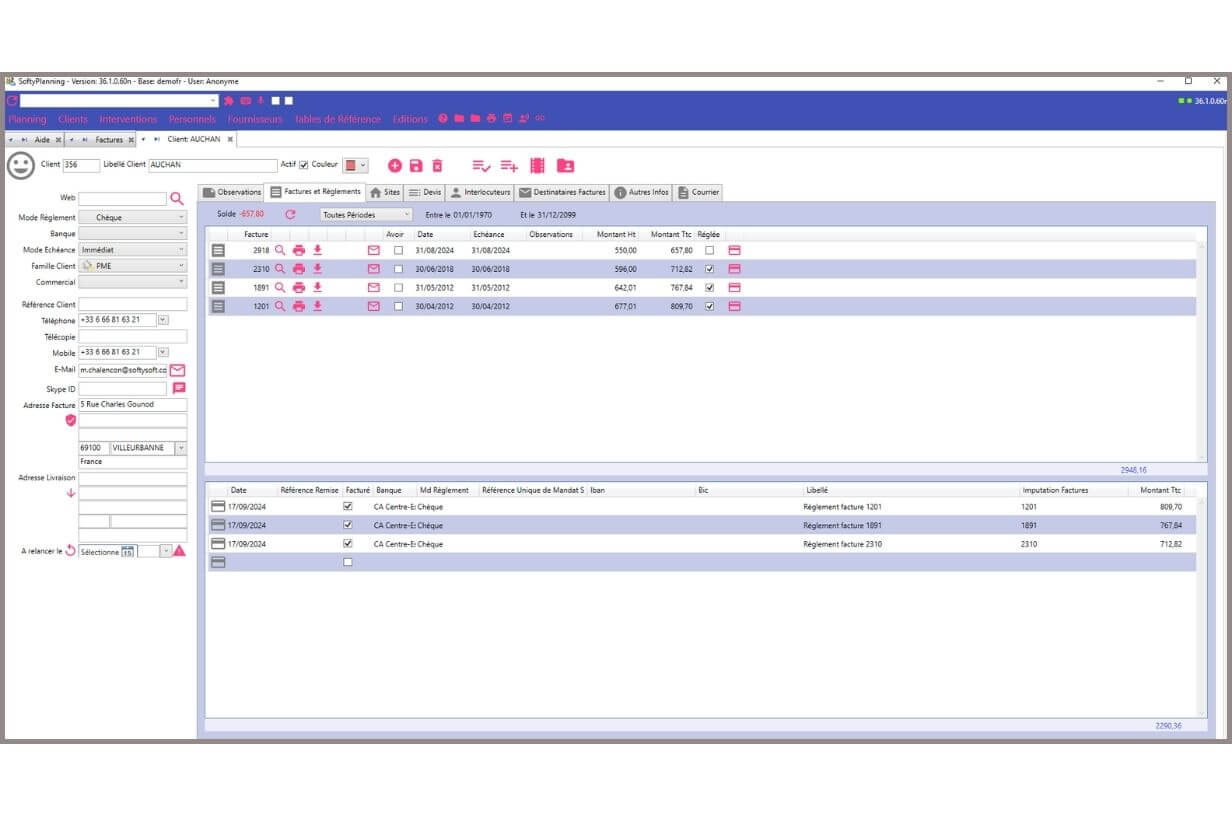Click the Skype chat icon beside Skype ID
This screenshot has height=816, width=1232.
tap(177, 388)
